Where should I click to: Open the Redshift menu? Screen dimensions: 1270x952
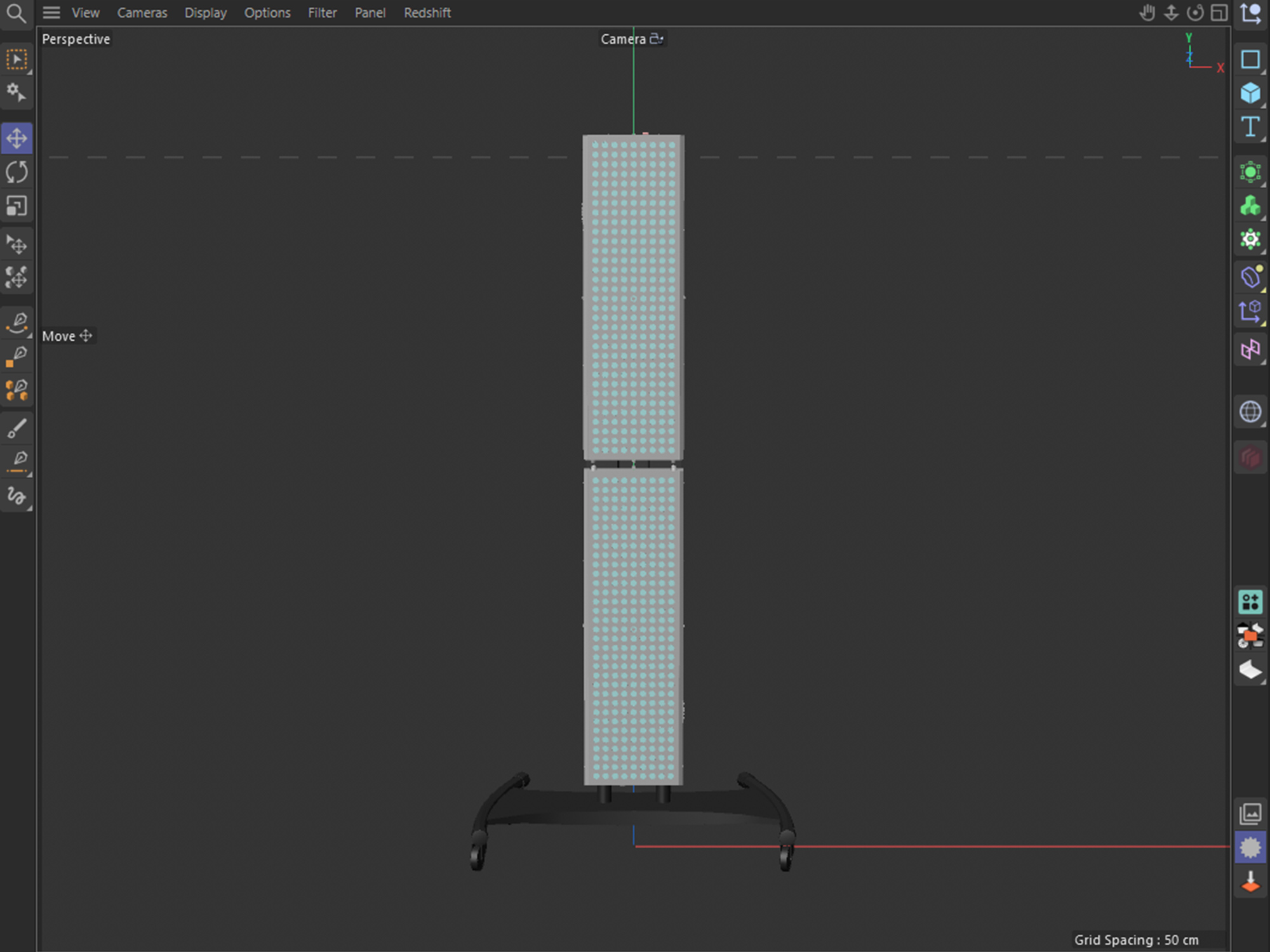427,13
